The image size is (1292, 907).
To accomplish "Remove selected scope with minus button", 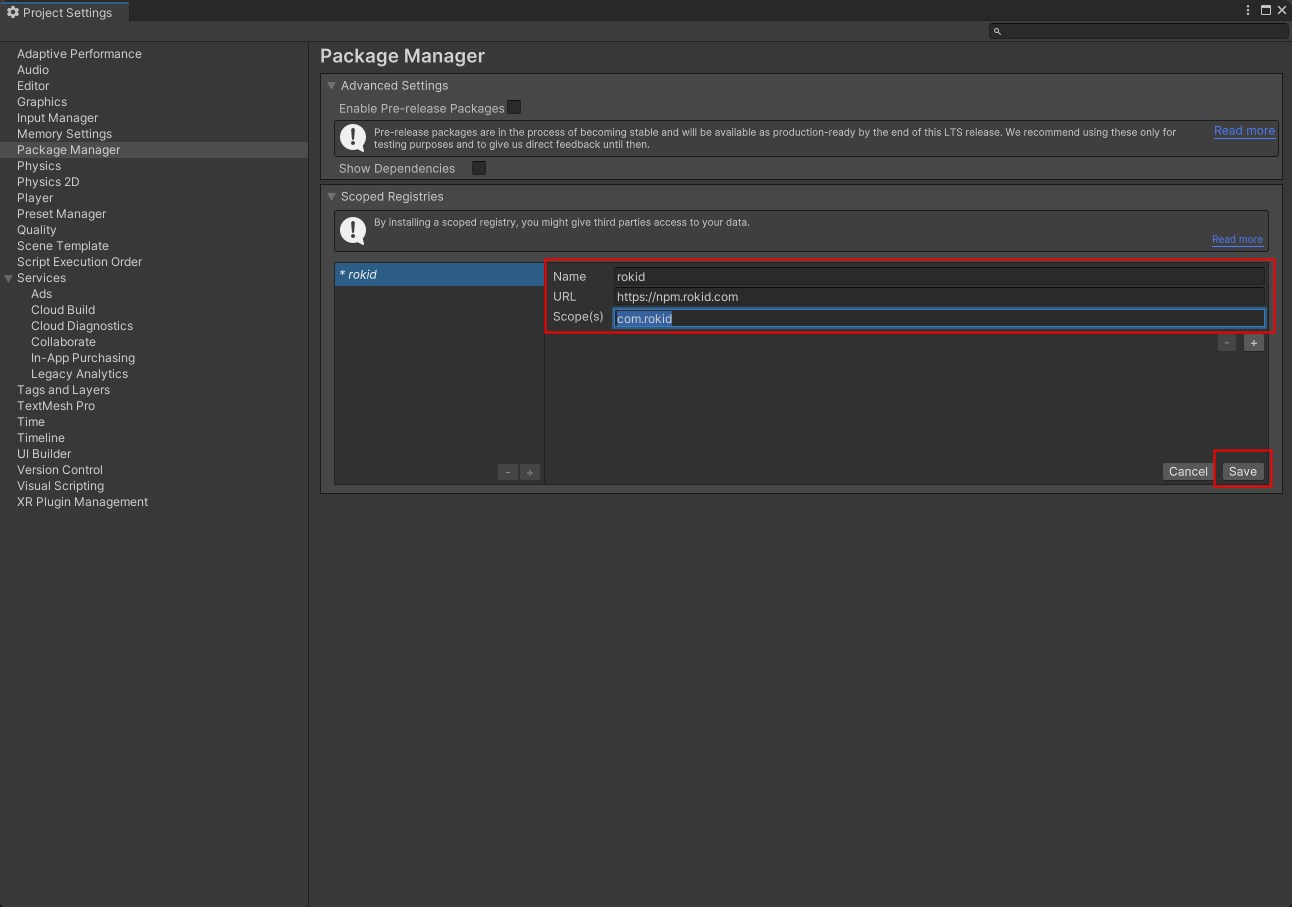I will coord(1227,343).
